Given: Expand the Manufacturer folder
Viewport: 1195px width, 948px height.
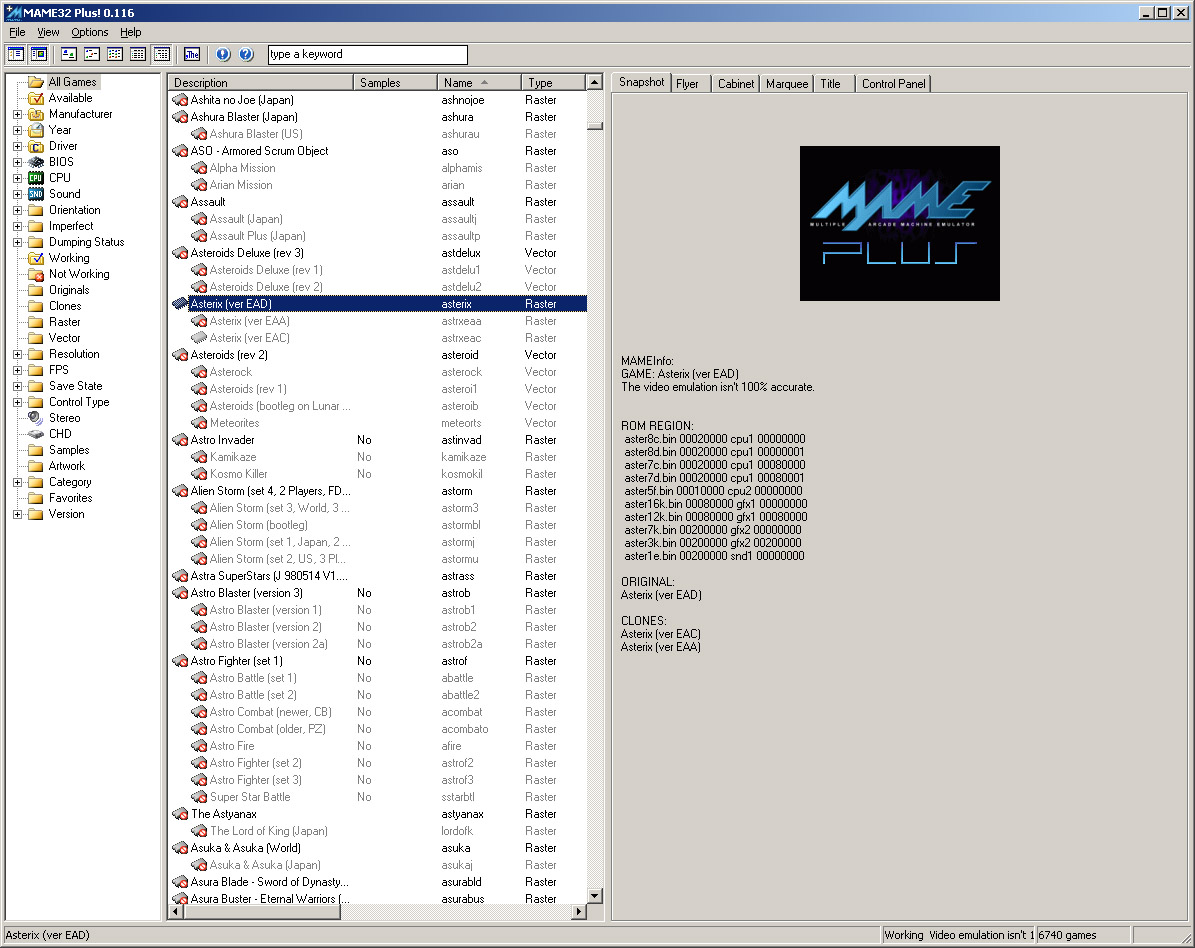Looking at the screenshot, I should 18,114.
